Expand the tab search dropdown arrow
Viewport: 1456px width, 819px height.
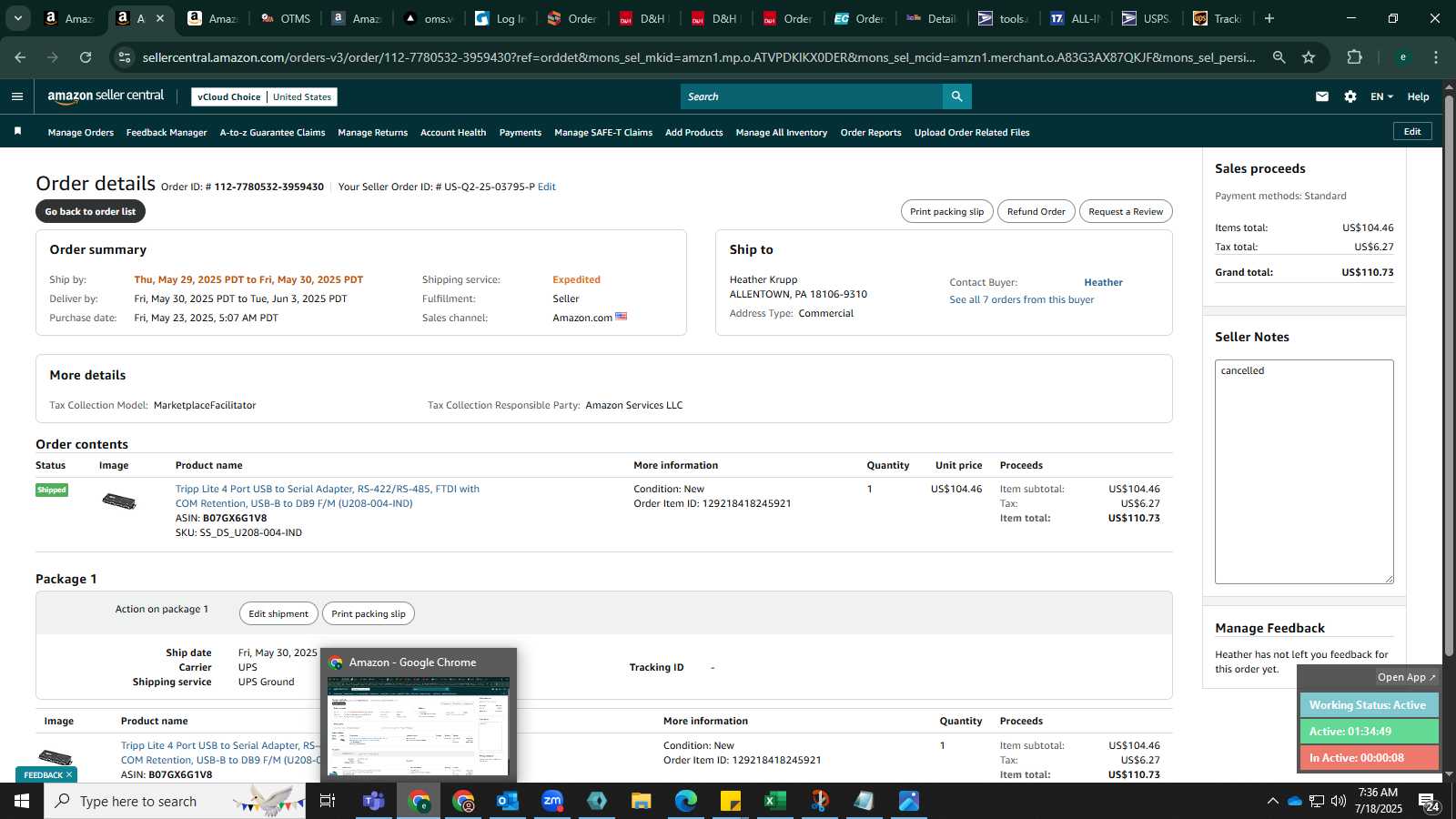(x=17, y=18)
